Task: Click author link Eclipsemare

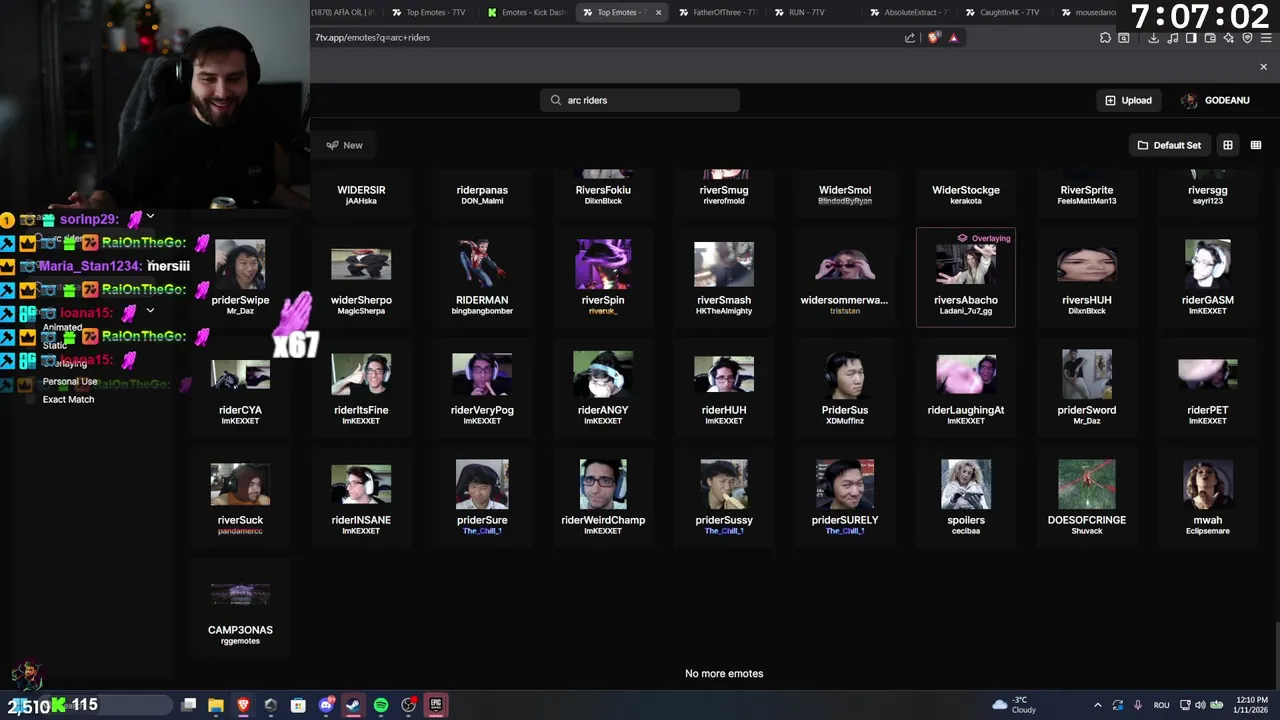Action: [x=1208, y=531]
